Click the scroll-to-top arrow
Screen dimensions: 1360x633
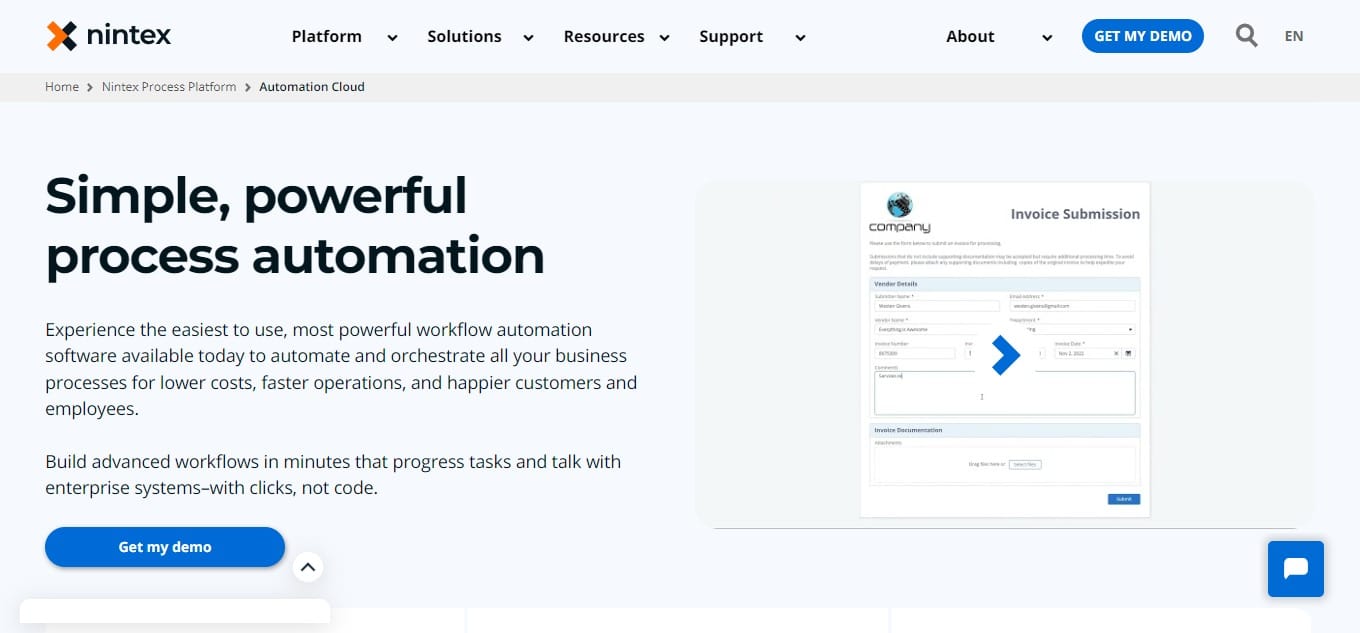[x=308, y=566]
